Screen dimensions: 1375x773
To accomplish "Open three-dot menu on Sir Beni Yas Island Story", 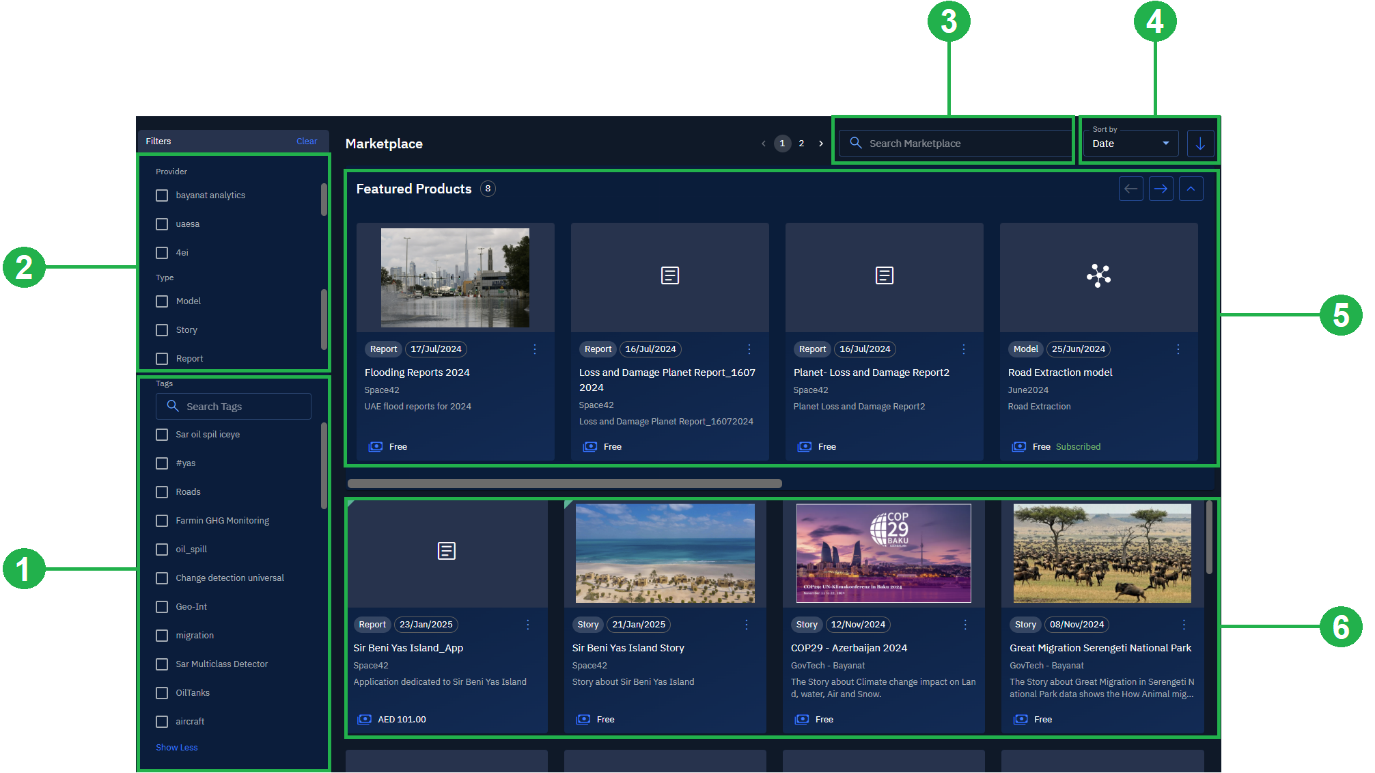I will [746, 624].
